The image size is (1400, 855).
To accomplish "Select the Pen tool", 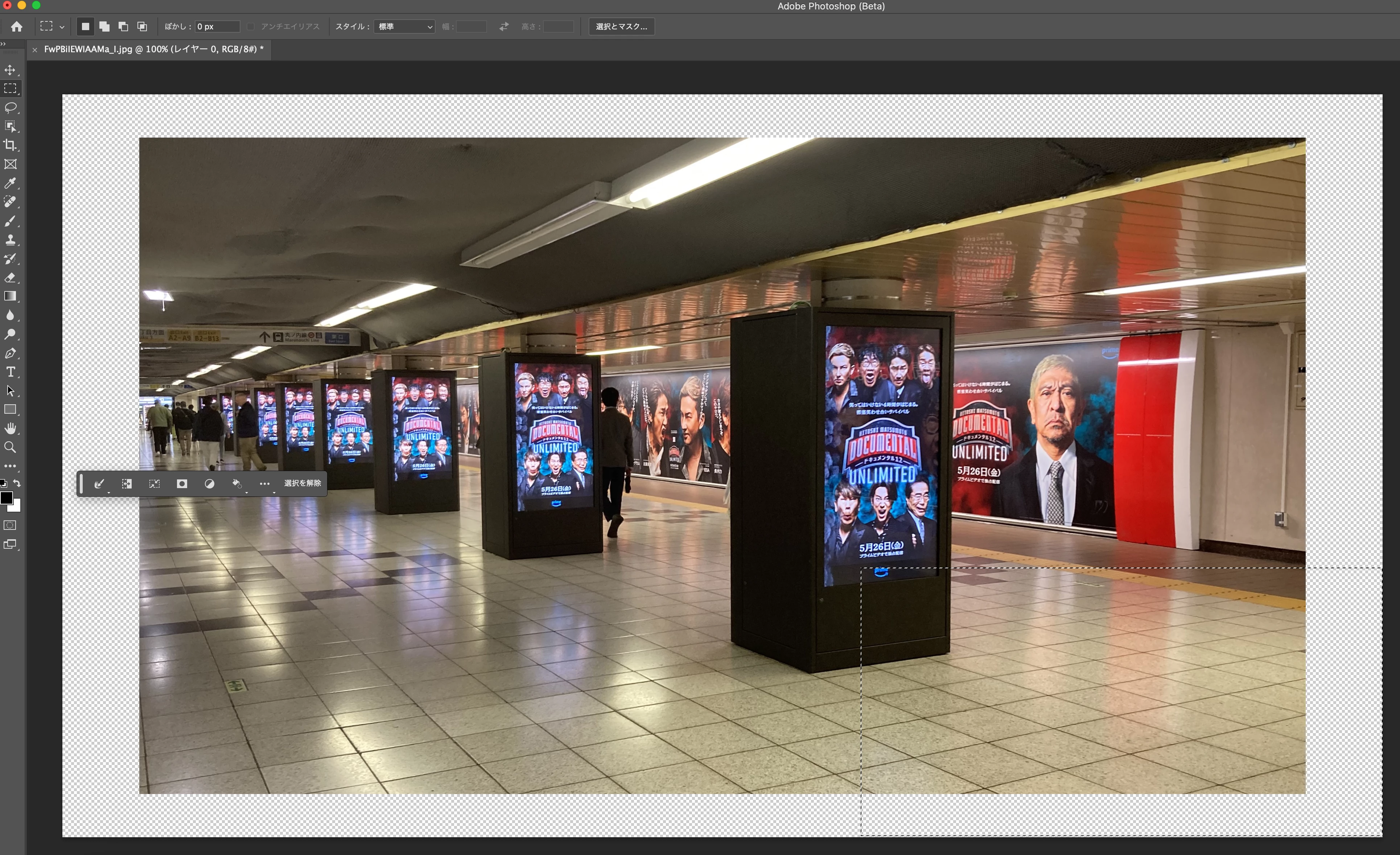I will tap(11, 353).
